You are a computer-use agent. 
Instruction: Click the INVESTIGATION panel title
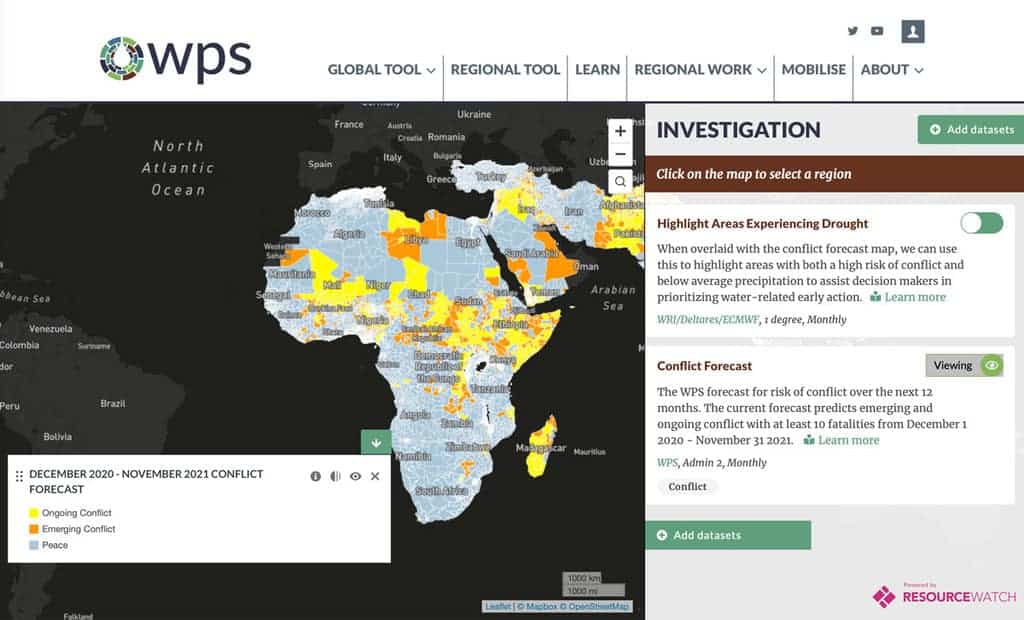tap(739, 129)
